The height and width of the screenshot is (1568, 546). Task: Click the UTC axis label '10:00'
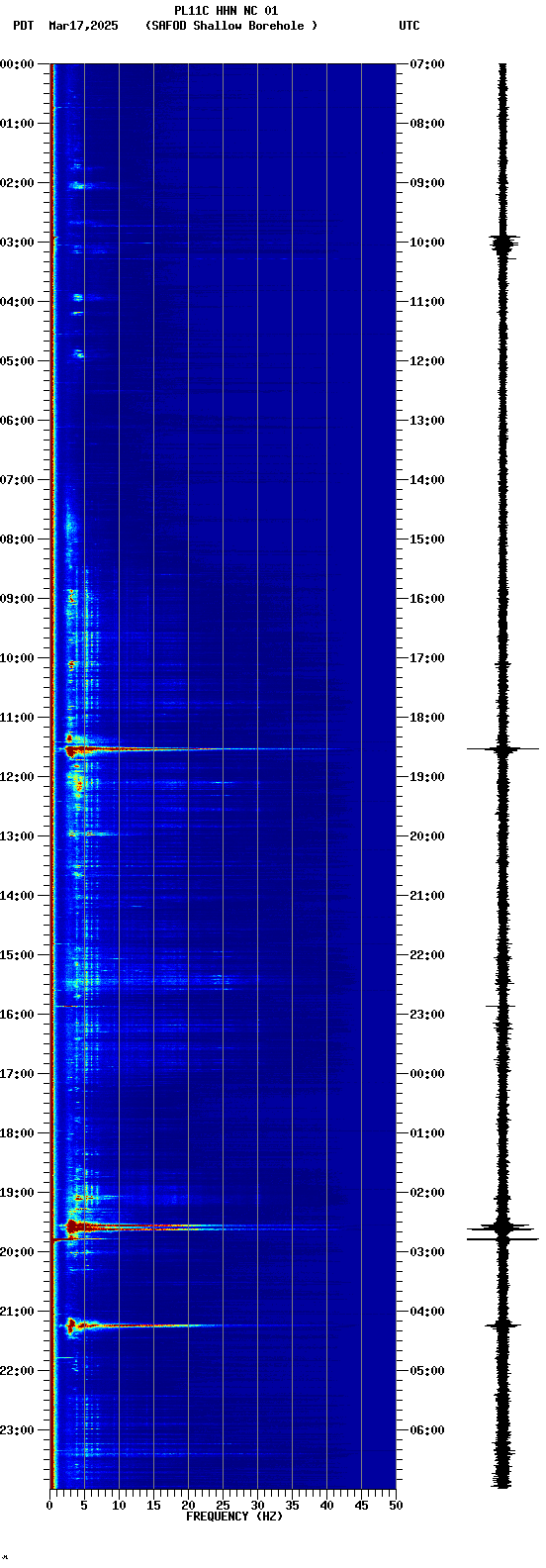click(427, 243)
